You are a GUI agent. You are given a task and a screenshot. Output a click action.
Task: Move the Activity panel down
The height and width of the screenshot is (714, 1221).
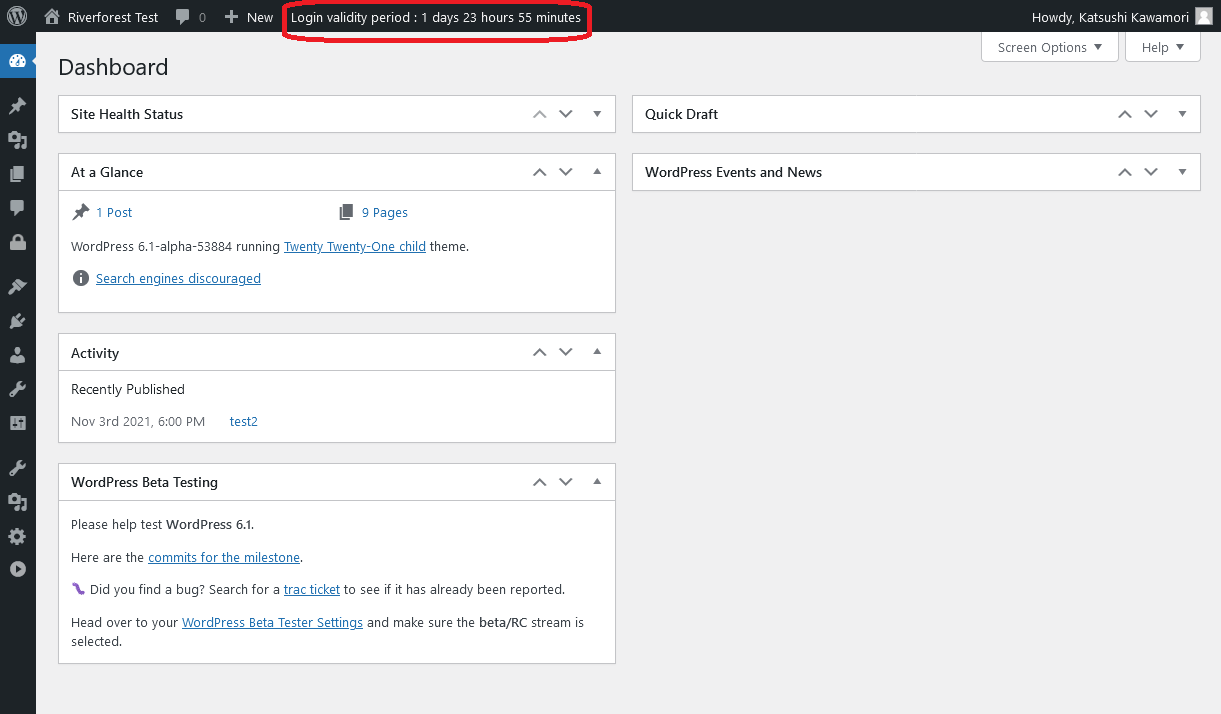[x=566, y=352]
